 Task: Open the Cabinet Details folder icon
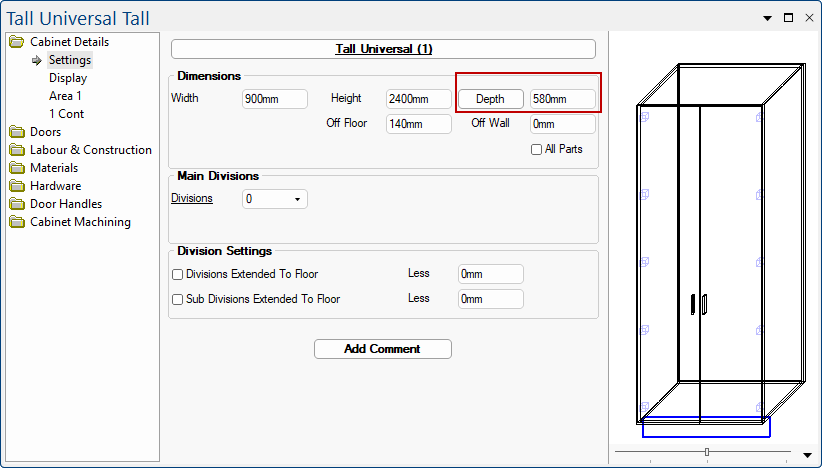[16, 42]
